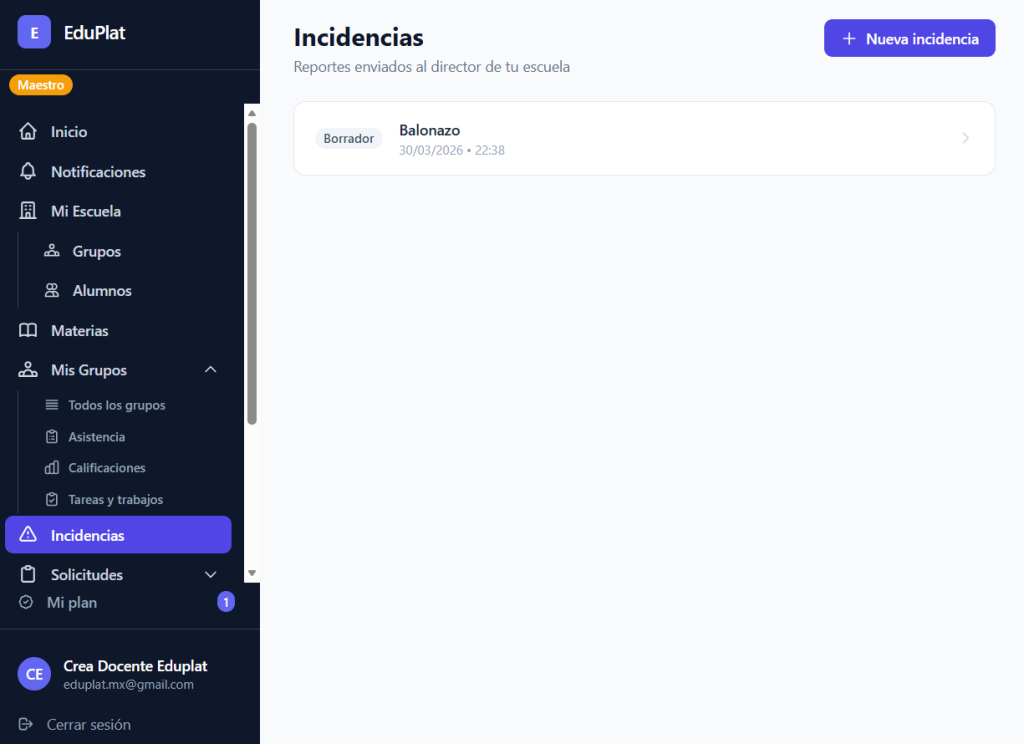Click the Materias book icon

pyautogui.click(x=28, y=330)
